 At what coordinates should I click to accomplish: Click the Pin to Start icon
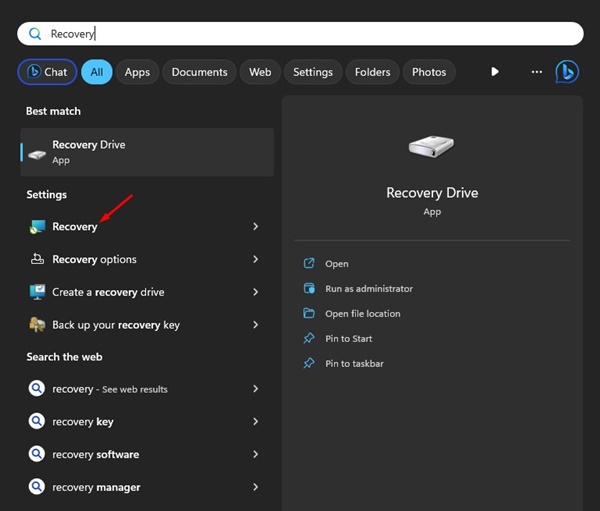click(x=309, y=339)
